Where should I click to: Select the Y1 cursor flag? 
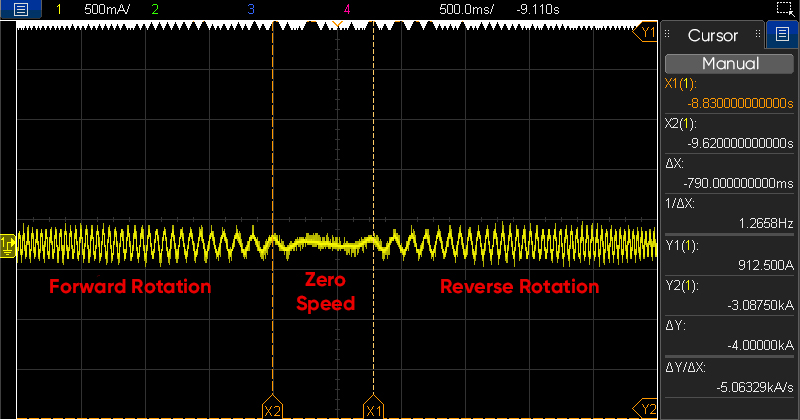click(647, 32)
